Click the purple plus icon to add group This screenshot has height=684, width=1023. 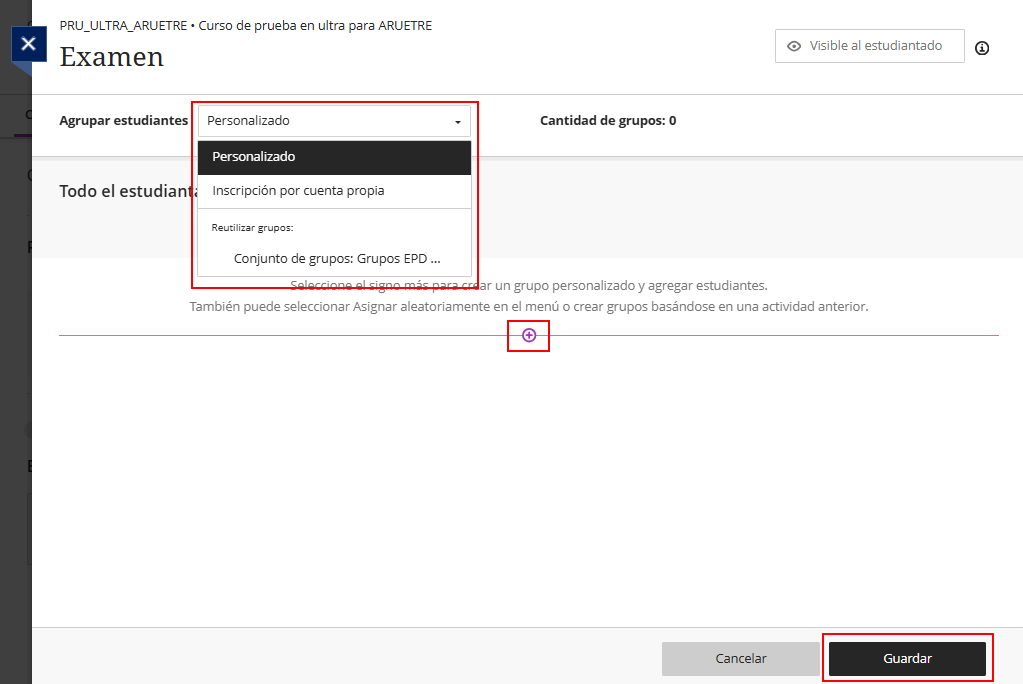529,335
